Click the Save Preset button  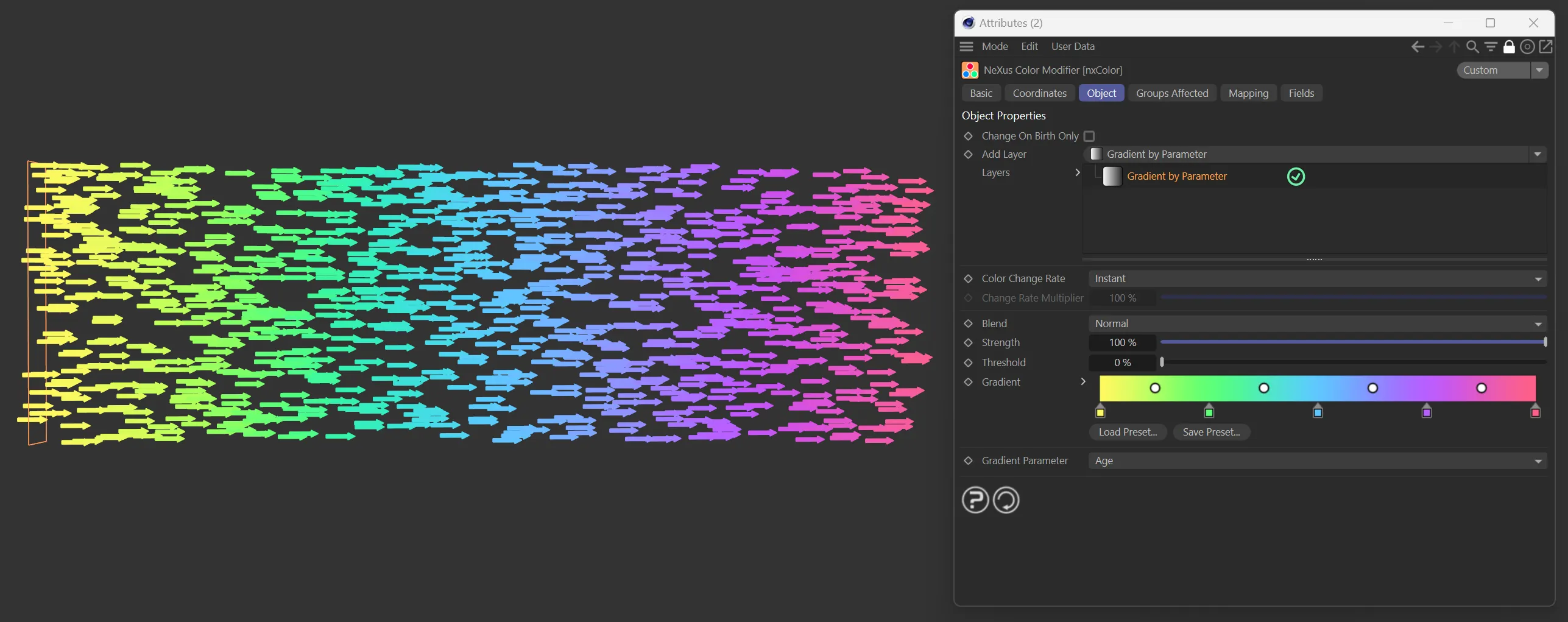(1210, 432)
